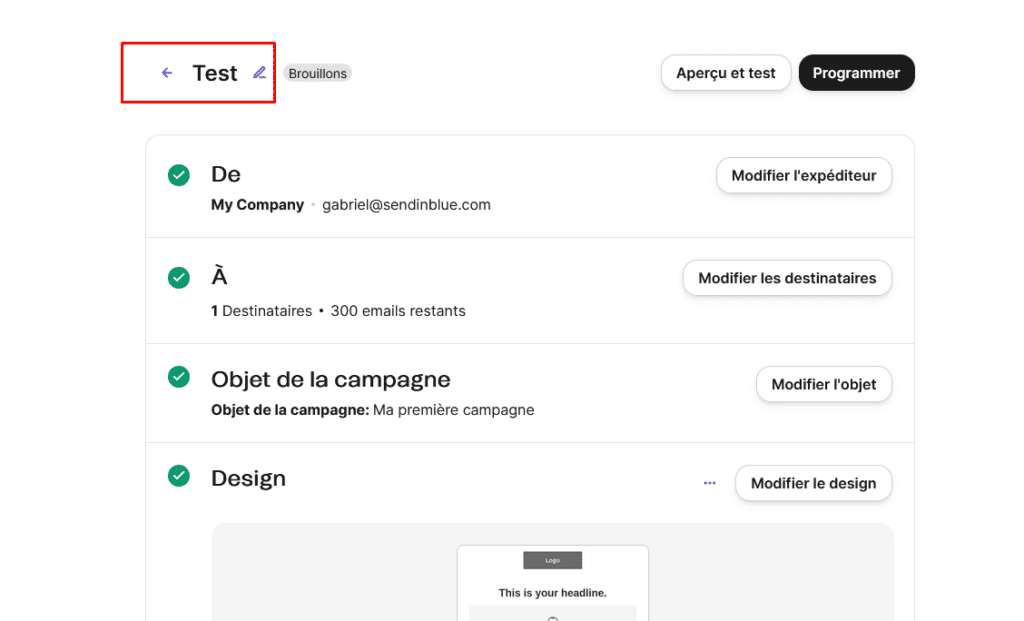Click the pencil icon to rename Test
1024x621 pixels.
point(259,72)
